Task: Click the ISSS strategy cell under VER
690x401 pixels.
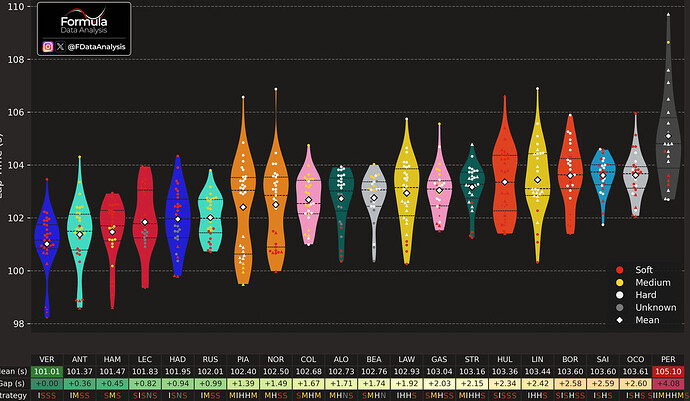Action: [47, 396]
